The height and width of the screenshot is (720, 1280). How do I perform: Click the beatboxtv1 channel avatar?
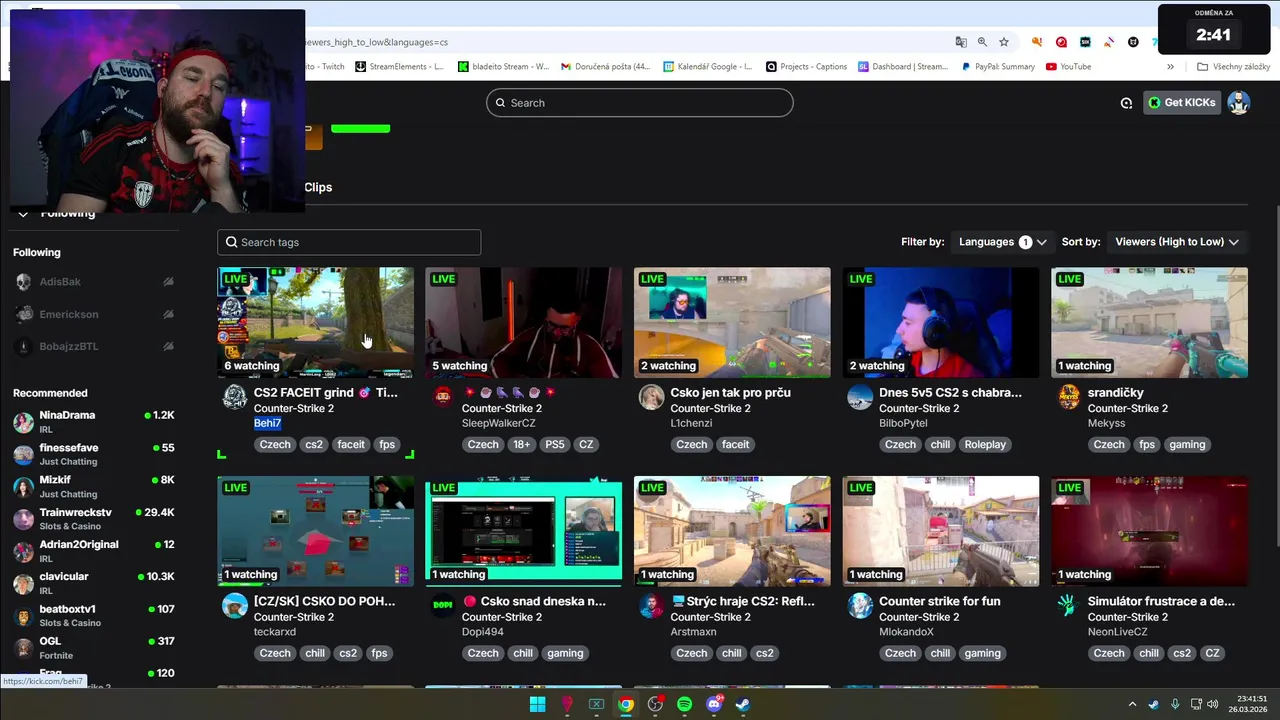[23, 616]
